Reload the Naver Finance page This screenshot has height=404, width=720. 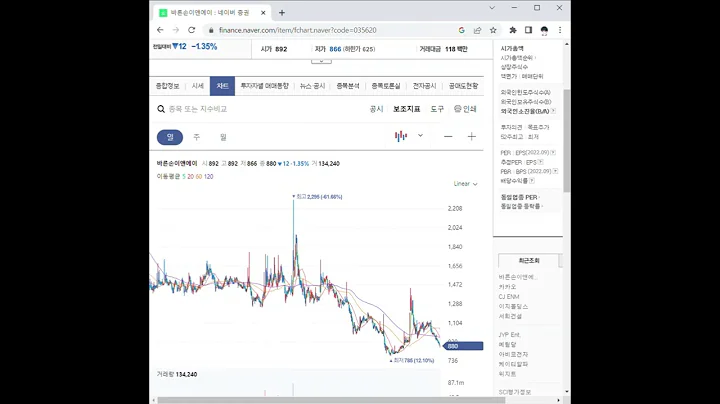[x=191, y=30]
